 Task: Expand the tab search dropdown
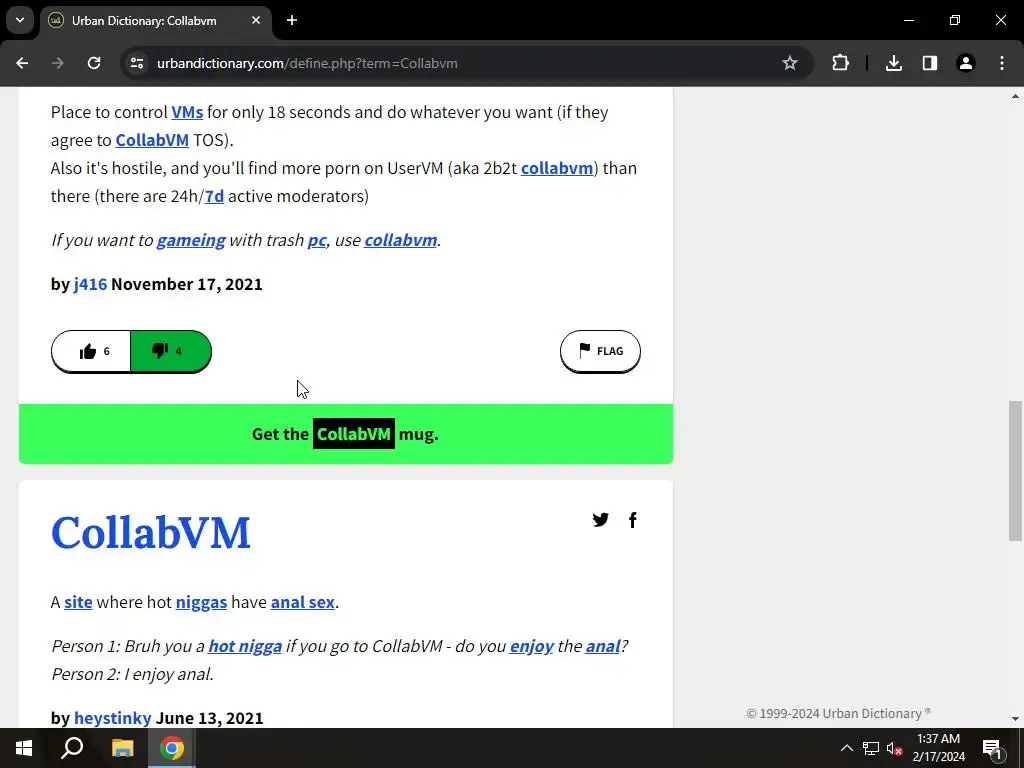20,20
